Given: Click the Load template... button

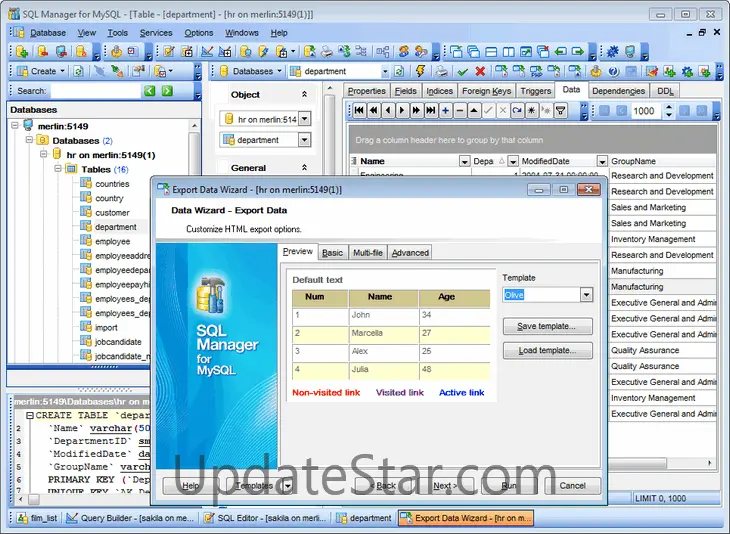Looking at the screenshot, I should (x=548, y=351).
